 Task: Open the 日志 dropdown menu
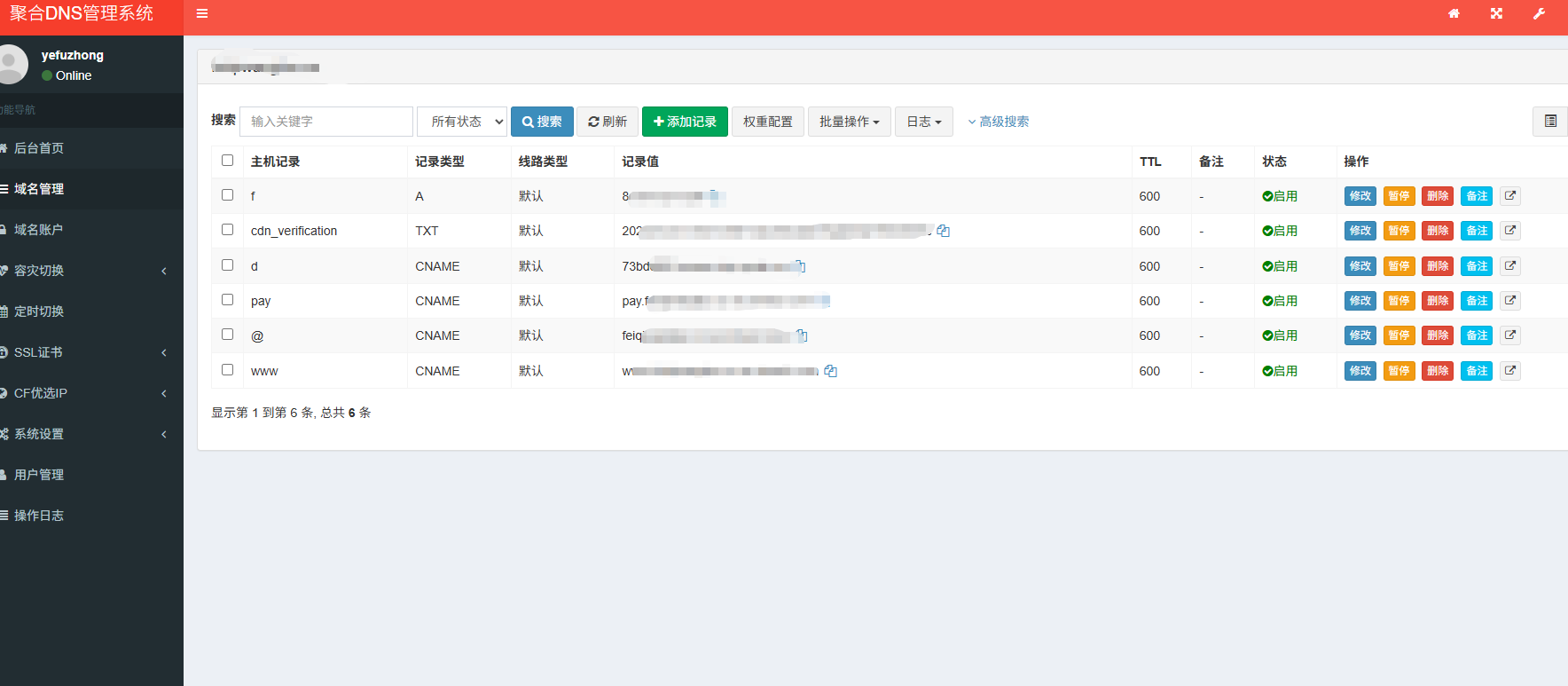point(923,122)
